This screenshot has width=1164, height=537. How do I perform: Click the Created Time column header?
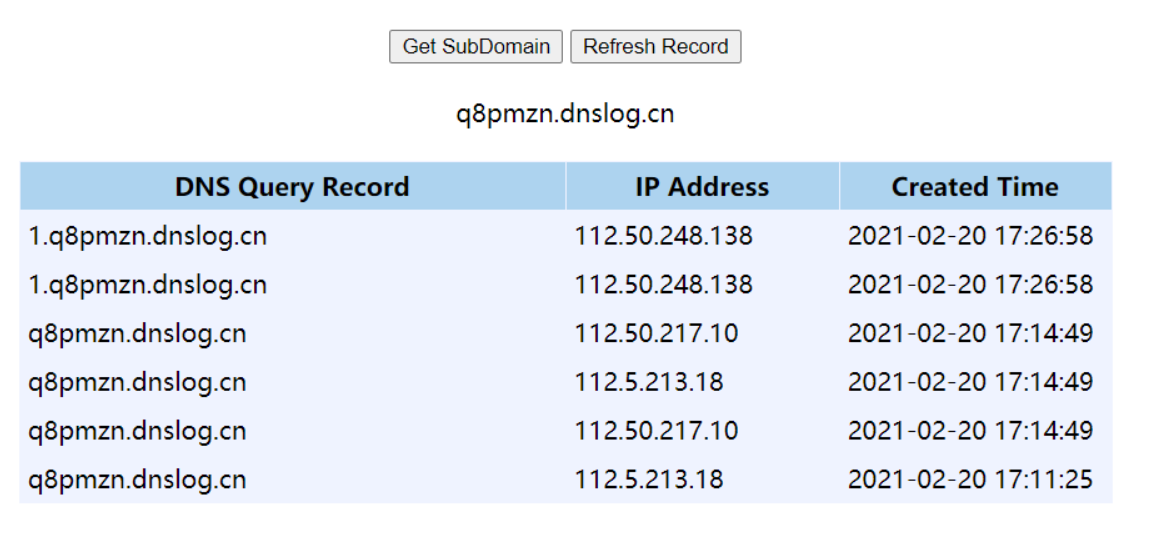point(975,186)
